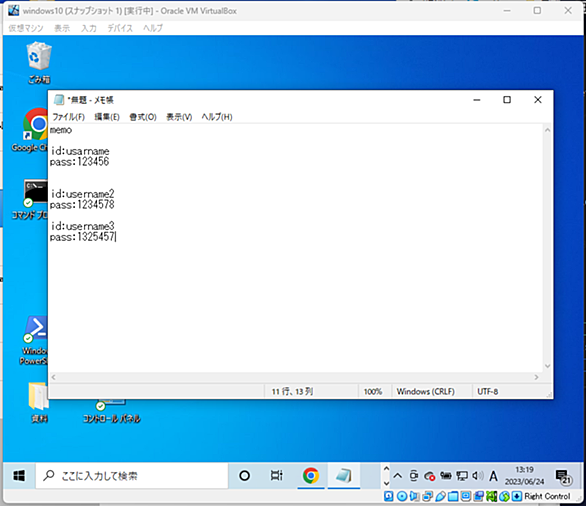586x506 pixels.
Task: Switch to Notepad on the taskbar
Action: [x=344, y=475]
